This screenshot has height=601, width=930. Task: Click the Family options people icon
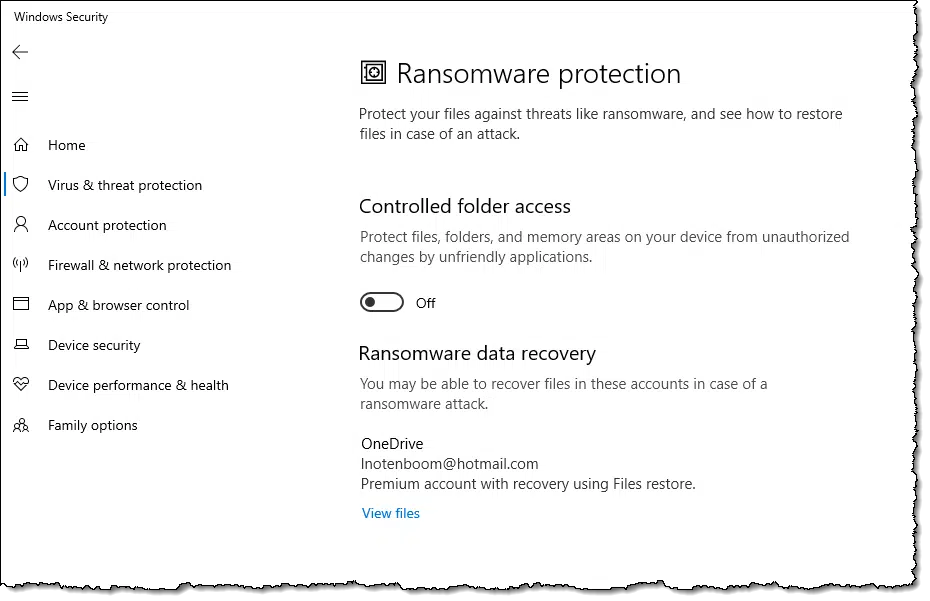21,425
